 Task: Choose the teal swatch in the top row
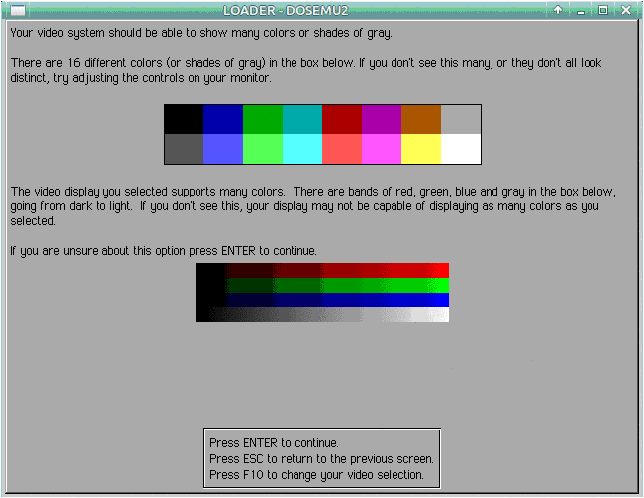(x=302, y=119)
